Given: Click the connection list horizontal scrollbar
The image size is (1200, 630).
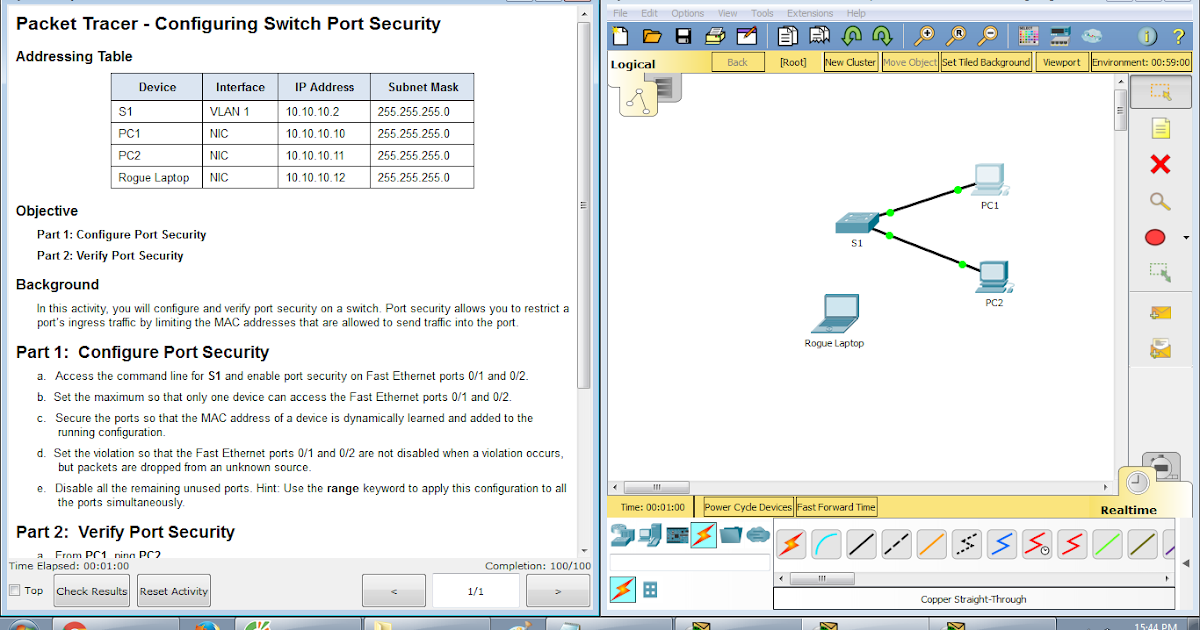Looking at the screenshot, I should (821, 577).
